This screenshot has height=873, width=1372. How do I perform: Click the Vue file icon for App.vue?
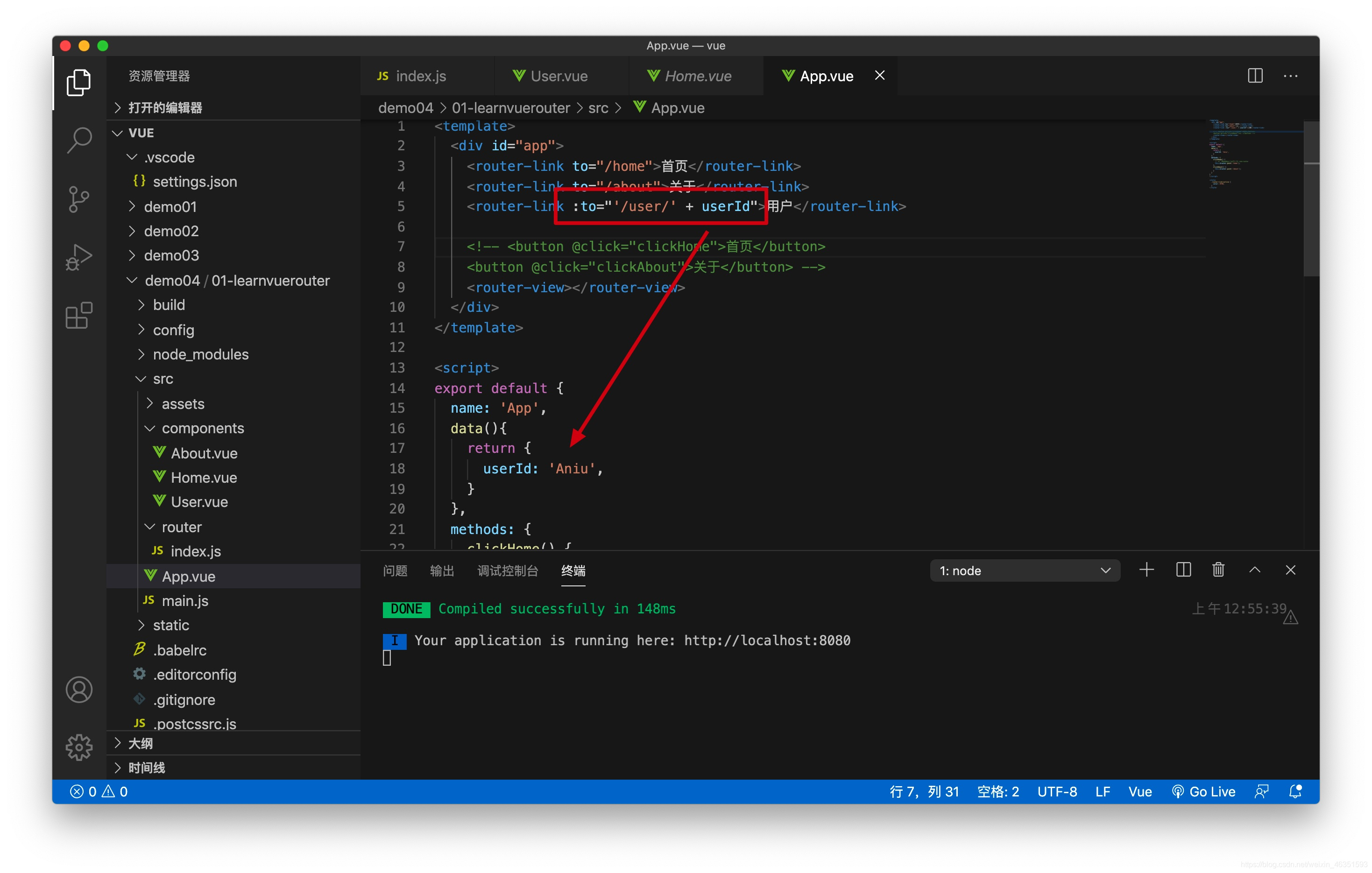point(147,577)
